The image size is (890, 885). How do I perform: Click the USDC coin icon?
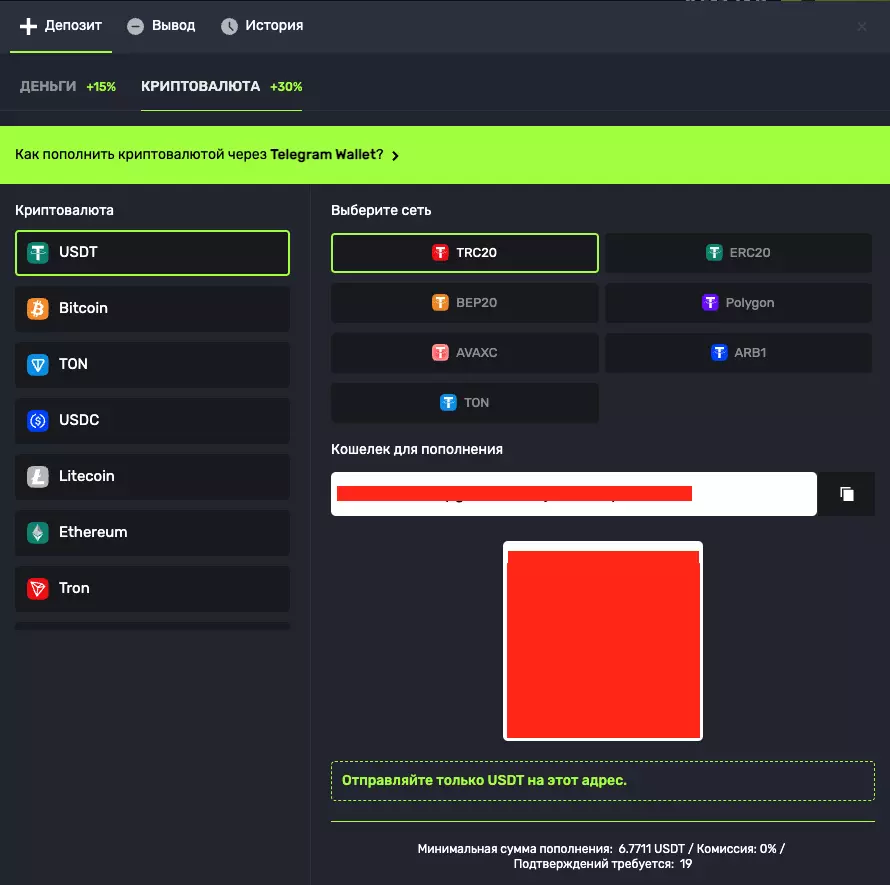(37, 421)
